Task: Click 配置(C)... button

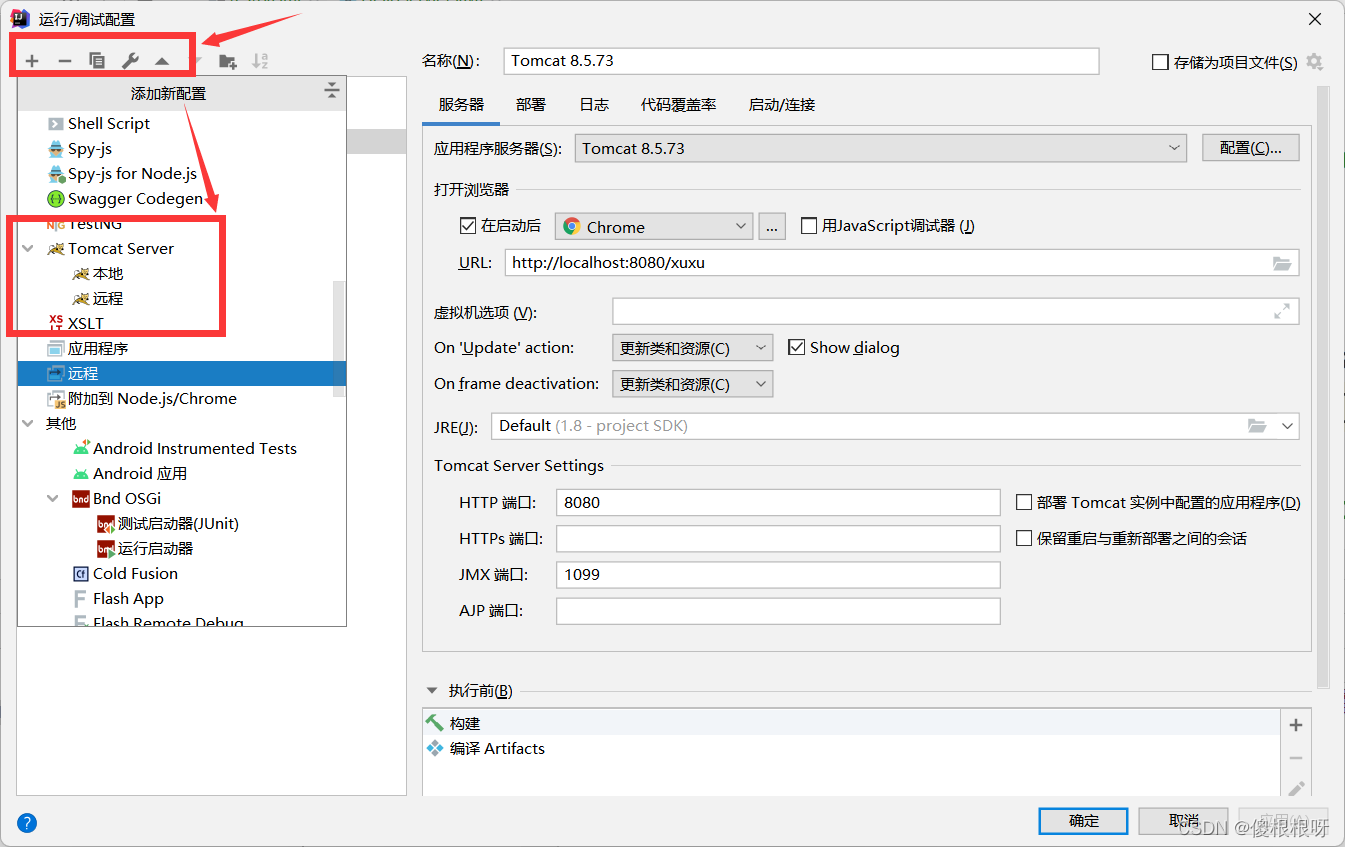Action: [x=1250, y=148]
